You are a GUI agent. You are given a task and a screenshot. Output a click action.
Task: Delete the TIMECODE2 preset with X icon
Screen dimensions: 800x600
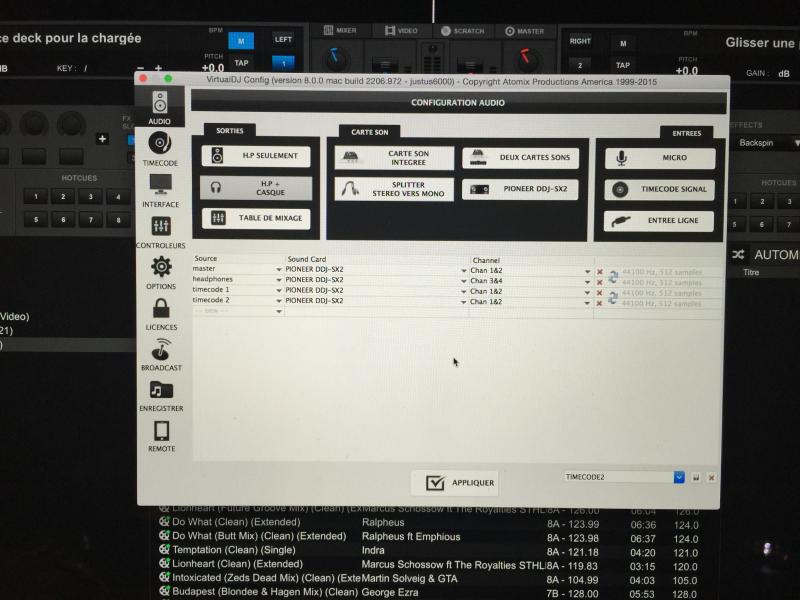click(x=711, y=478)
